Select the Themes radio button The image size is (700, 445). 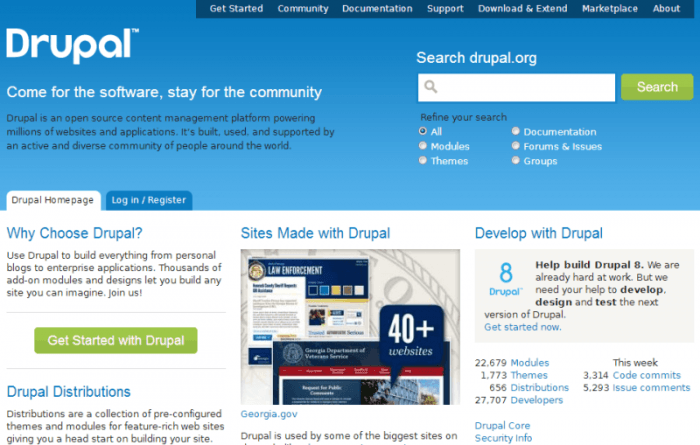[423, 160]
